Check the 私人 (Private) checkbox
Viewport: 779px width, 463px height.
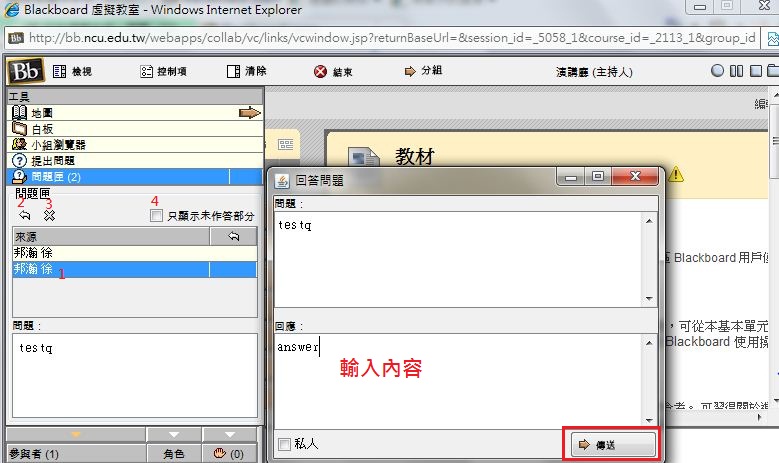click(x=284, y=444)
